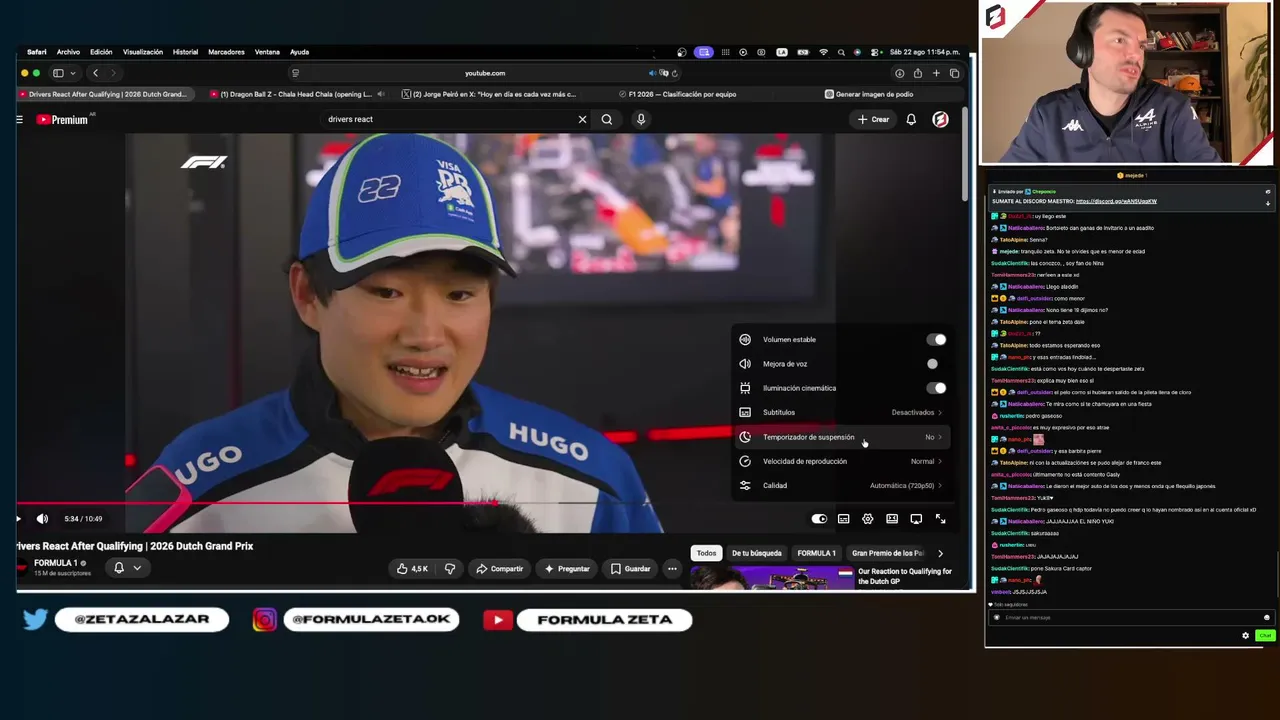
Task: Show next filter chips with arrow
Action: (x=940, y=553)
